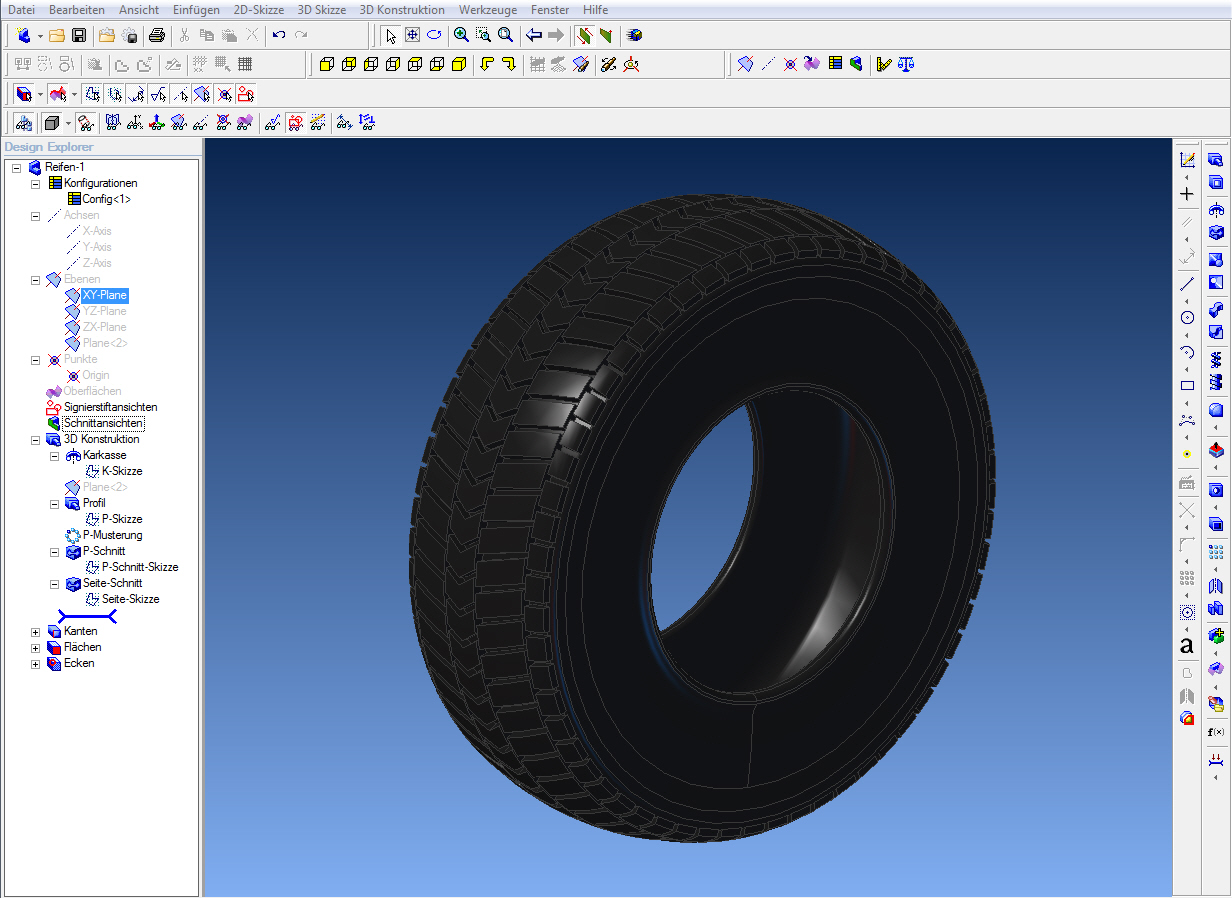1232x898 pixels.
Task: Click the 3x3 blue dot pattern icon
Action: point(1216,552)
